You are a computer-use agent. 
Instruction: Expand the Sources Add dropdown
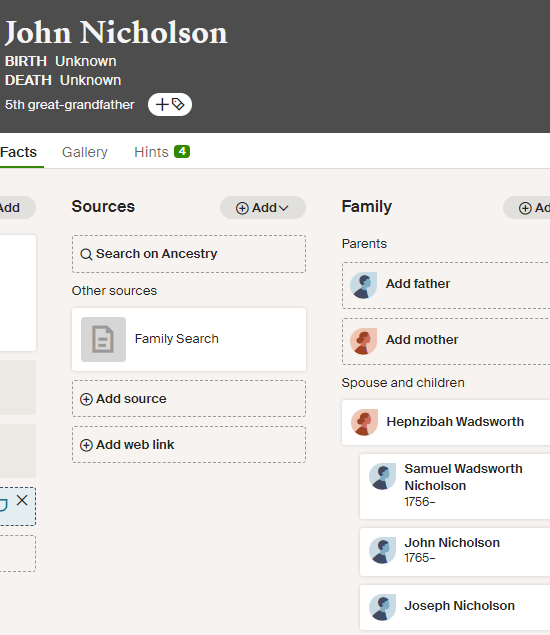click(262, 208)
